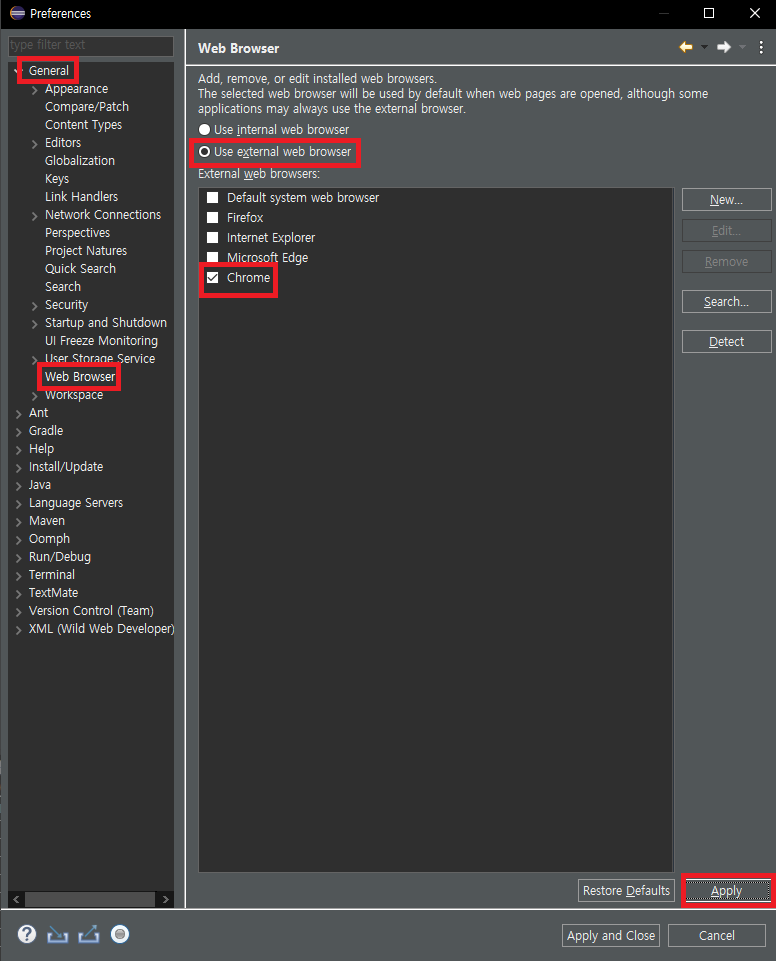Open the Help question mark icon

pos(26,934)
